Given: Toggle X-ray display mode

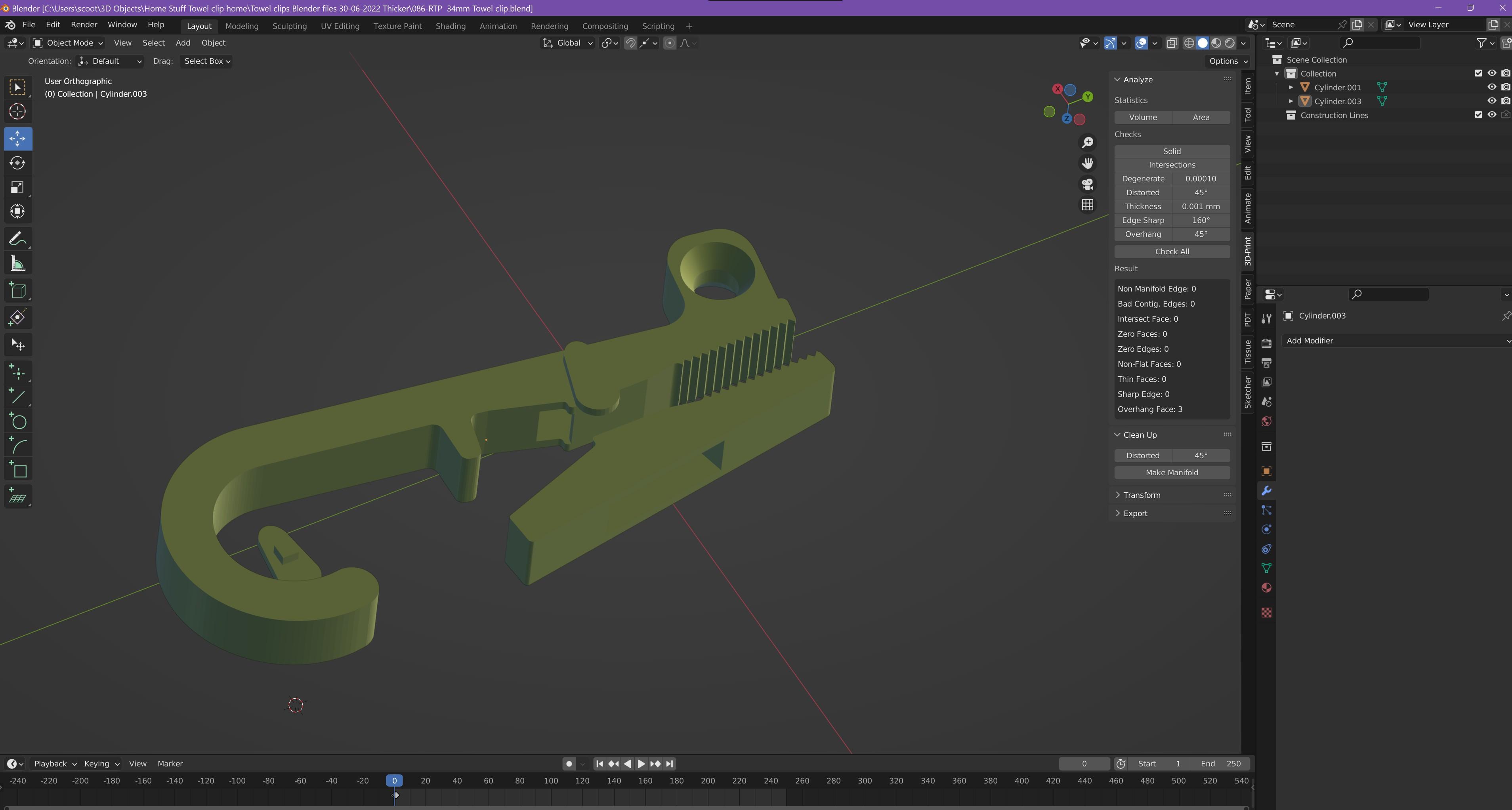Looking at the screenshot, I should 1172,43.
